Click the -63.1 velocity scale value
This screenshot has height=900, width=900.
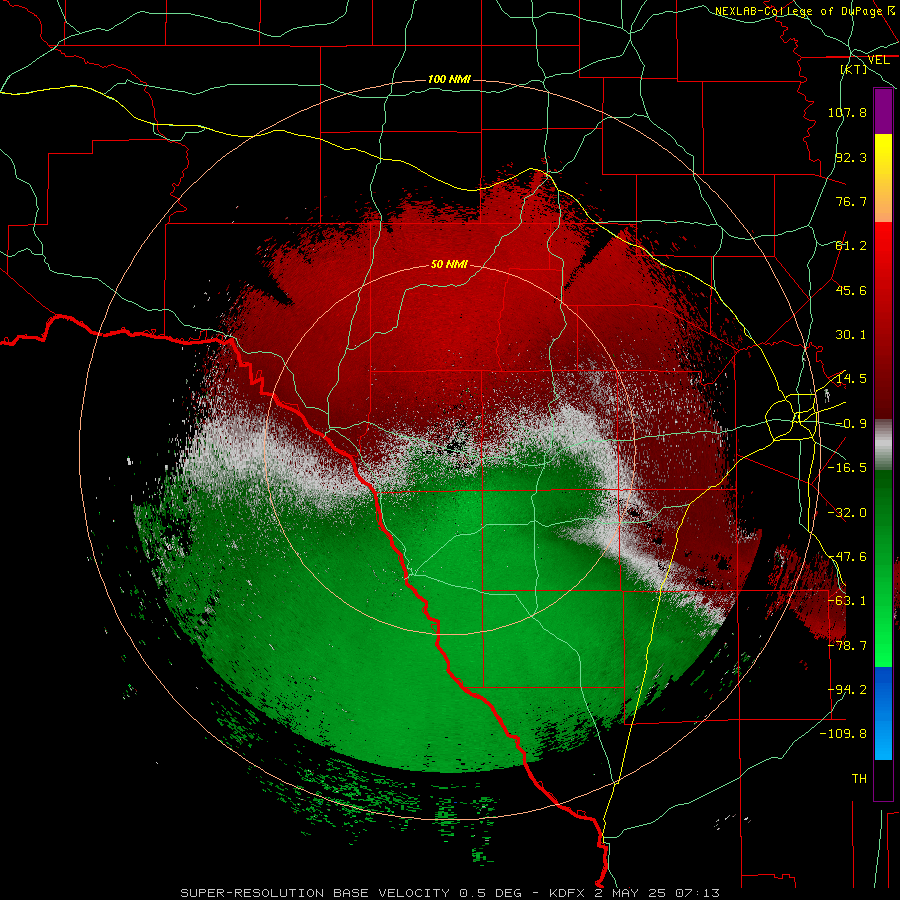coord(847,601)
